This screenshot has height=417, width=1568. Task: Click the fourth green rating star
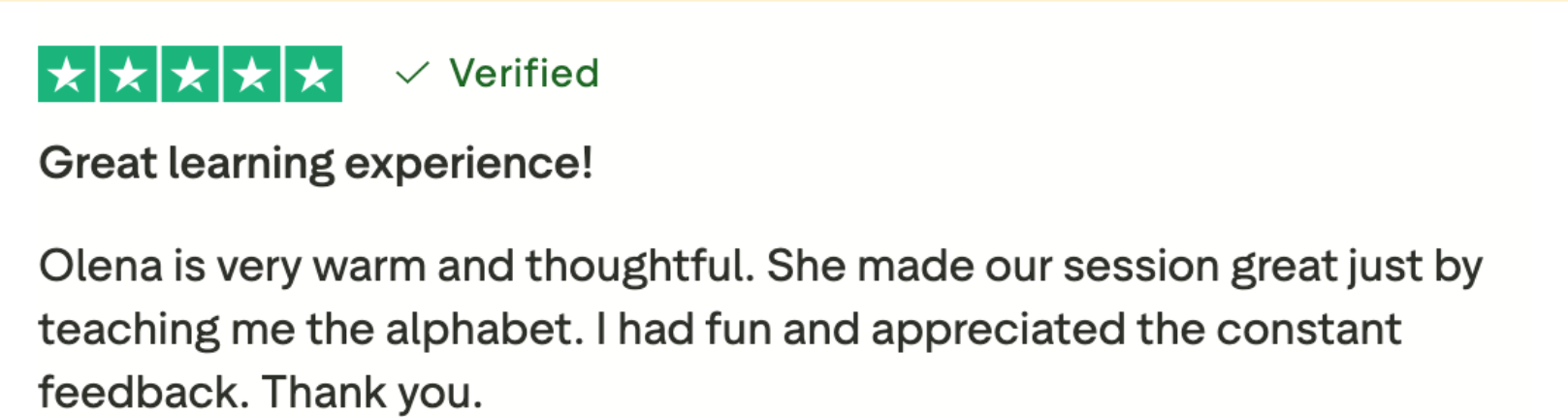click(x=252, y=74)
